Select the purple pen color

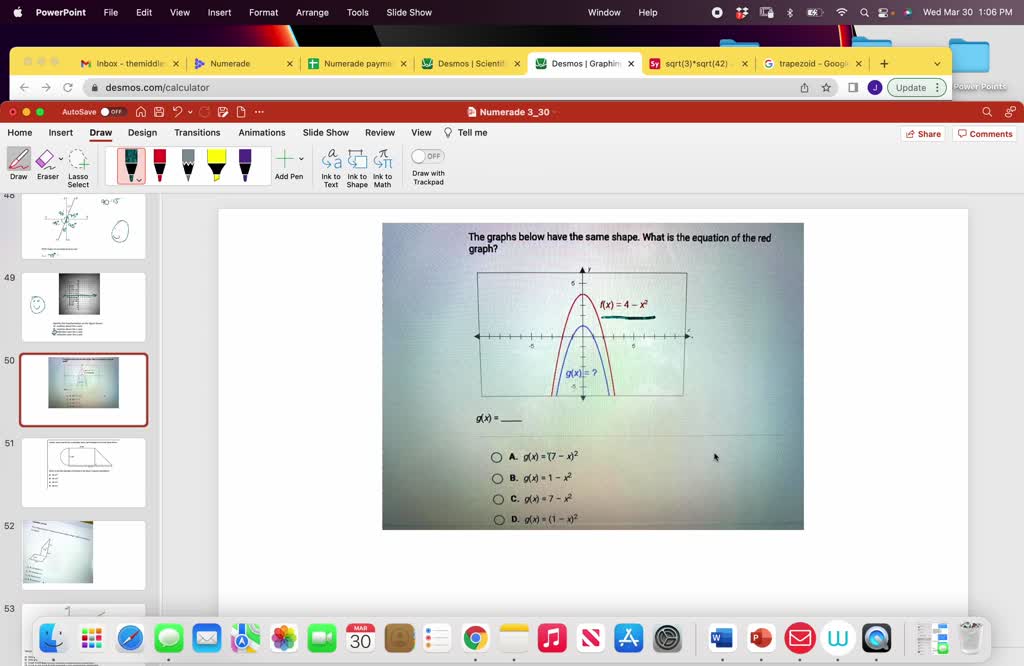click(245, 163)
